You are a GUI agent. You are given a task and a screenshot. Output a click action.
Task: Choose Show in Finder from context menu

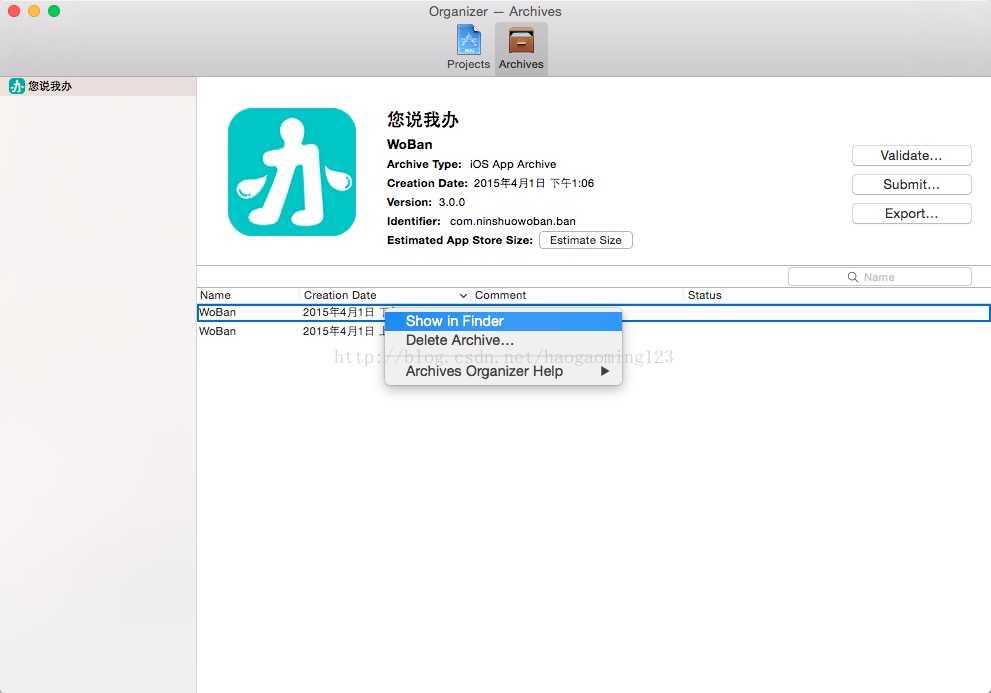tap(503, 321)
